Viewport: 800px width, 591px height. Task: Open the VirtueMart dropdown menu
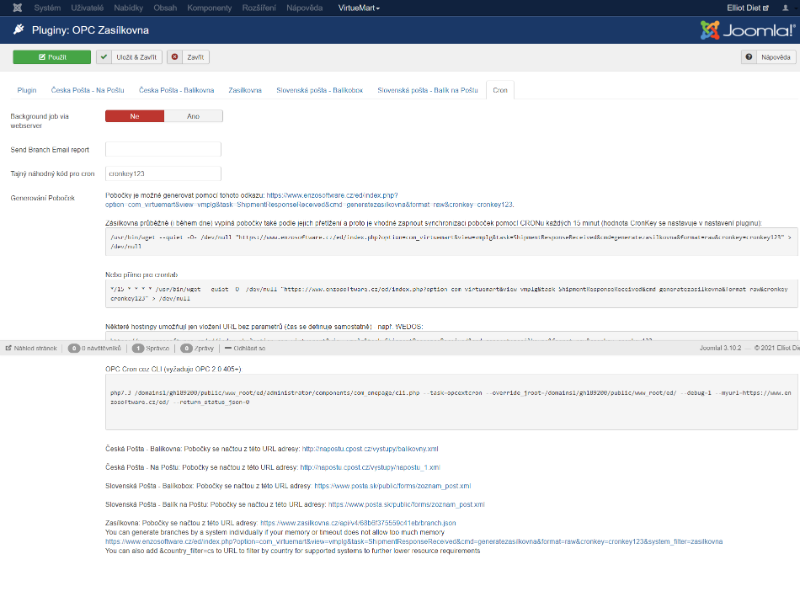pyautogui.click(x=359, y=8)
